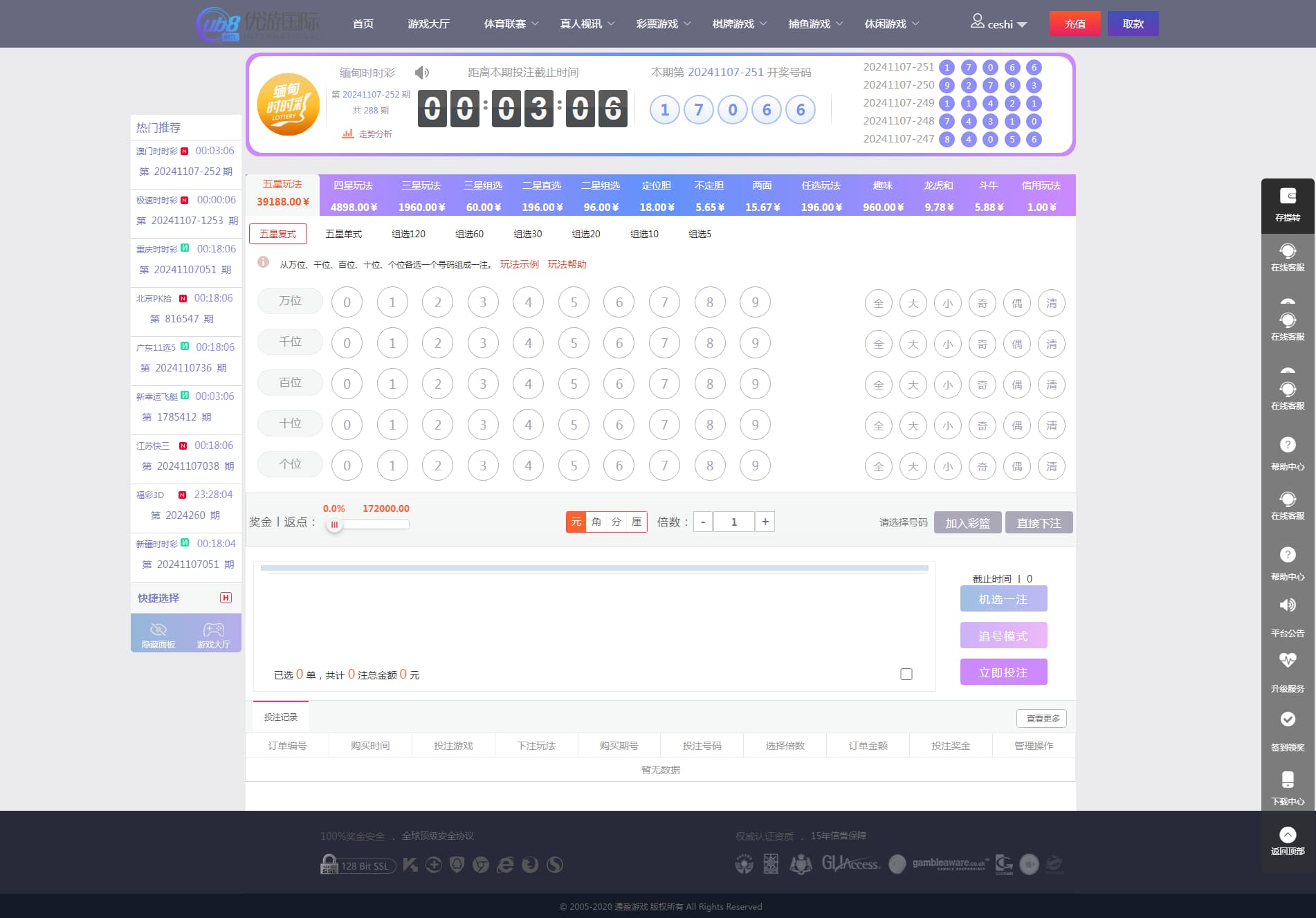Expand the 体育联赛 menu
Screen dimensions: 1316x918
pos(511,24)
